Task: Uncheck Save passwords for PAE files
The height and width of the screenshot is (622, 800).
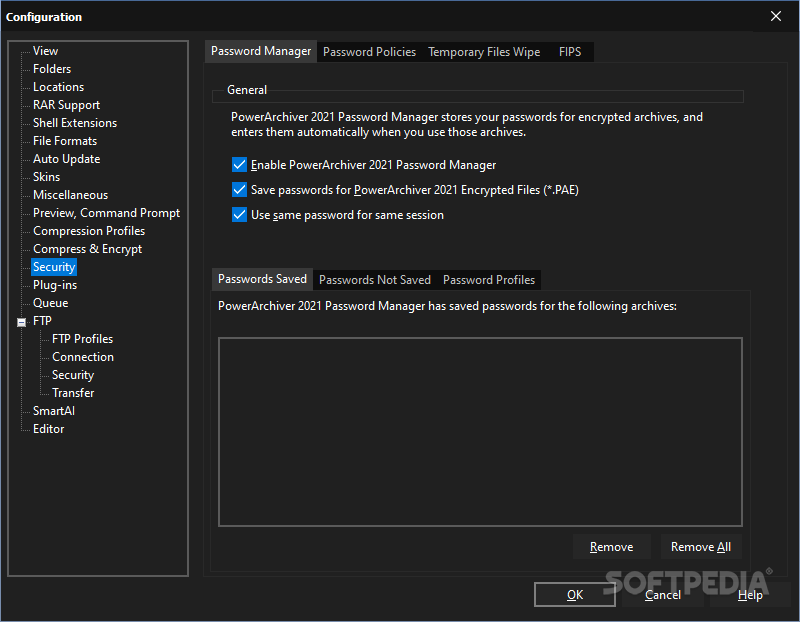Action: 239,190
